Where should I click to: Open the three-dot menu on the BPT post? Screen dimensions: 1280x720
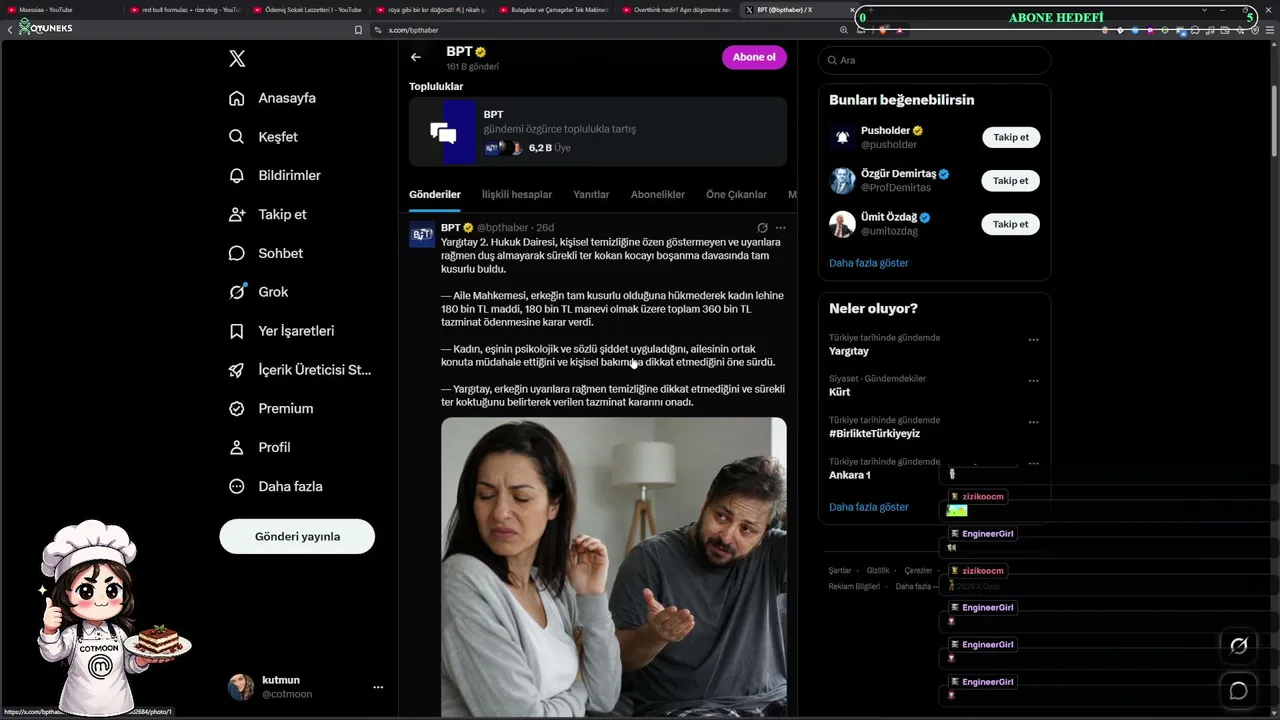click(781, 228)
